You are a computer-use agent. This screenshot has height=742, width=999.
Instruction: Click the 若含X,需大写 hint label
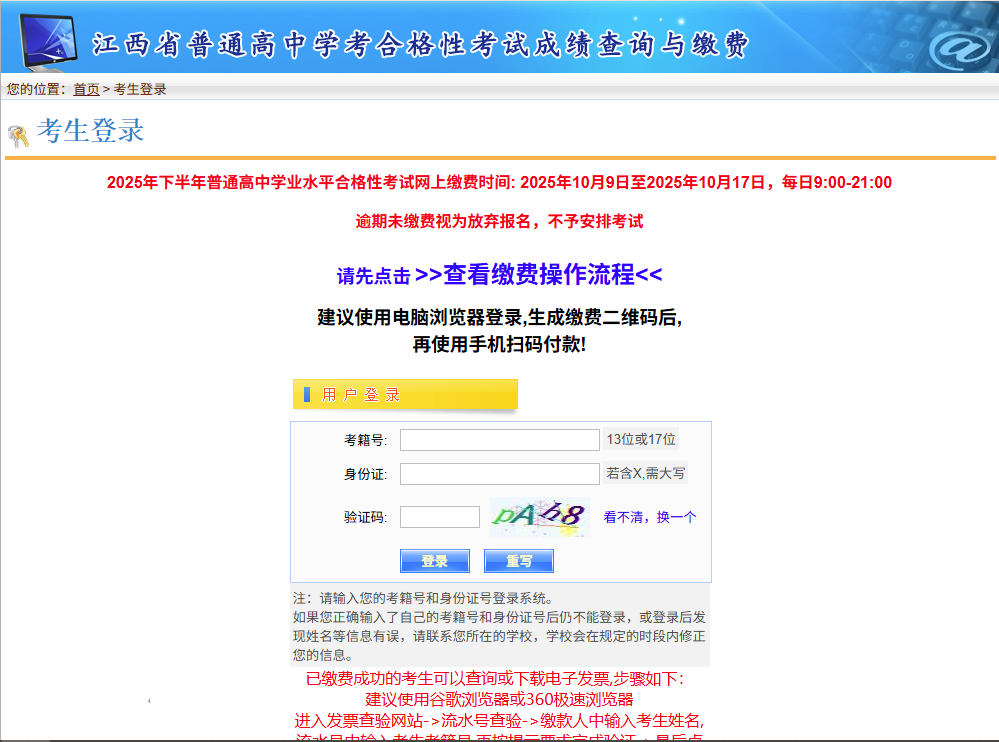[x=645, y=473]
